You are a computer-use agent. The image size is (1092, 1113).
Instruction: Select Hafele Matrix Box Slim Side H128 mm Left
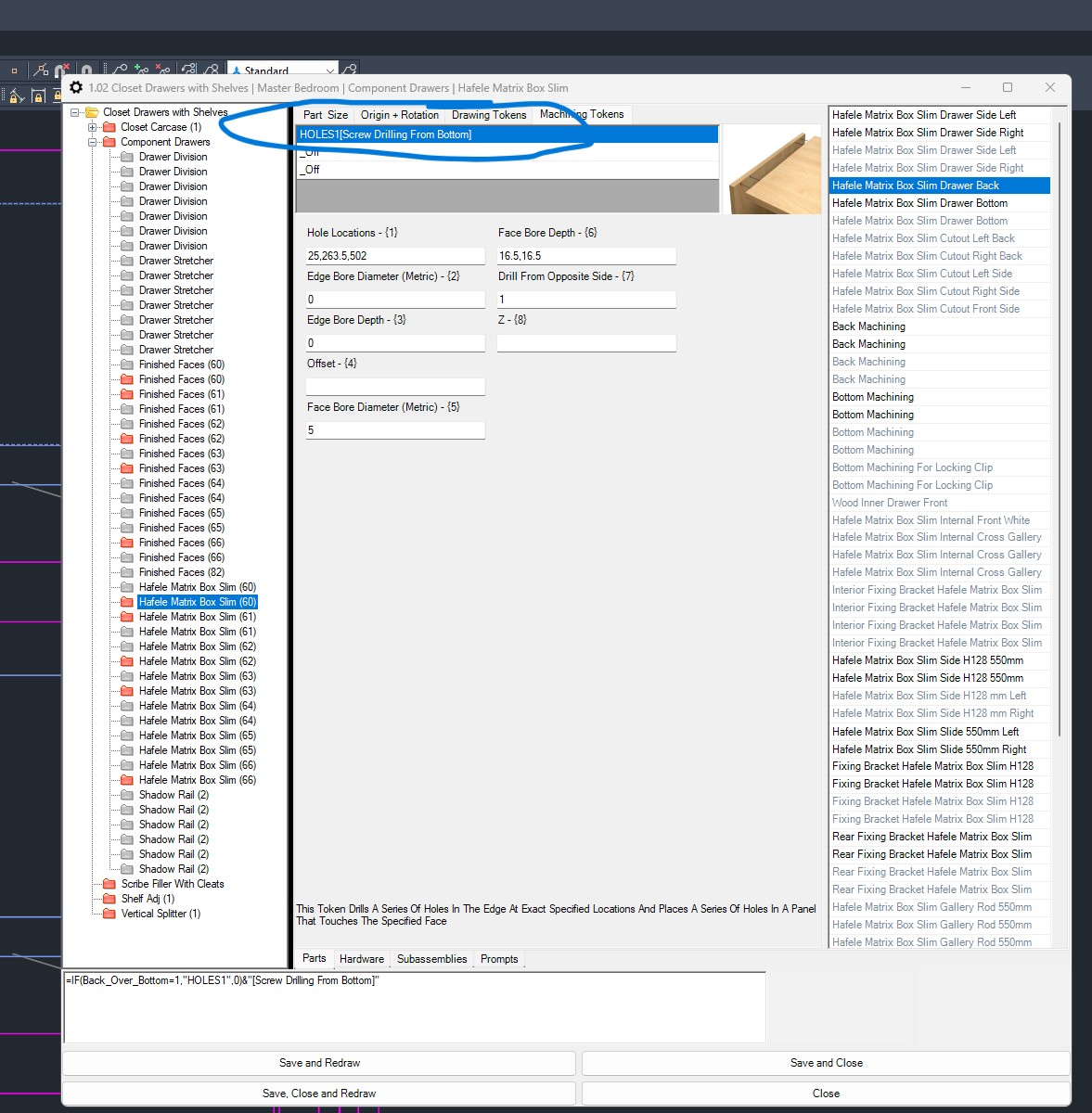point(939,696)
